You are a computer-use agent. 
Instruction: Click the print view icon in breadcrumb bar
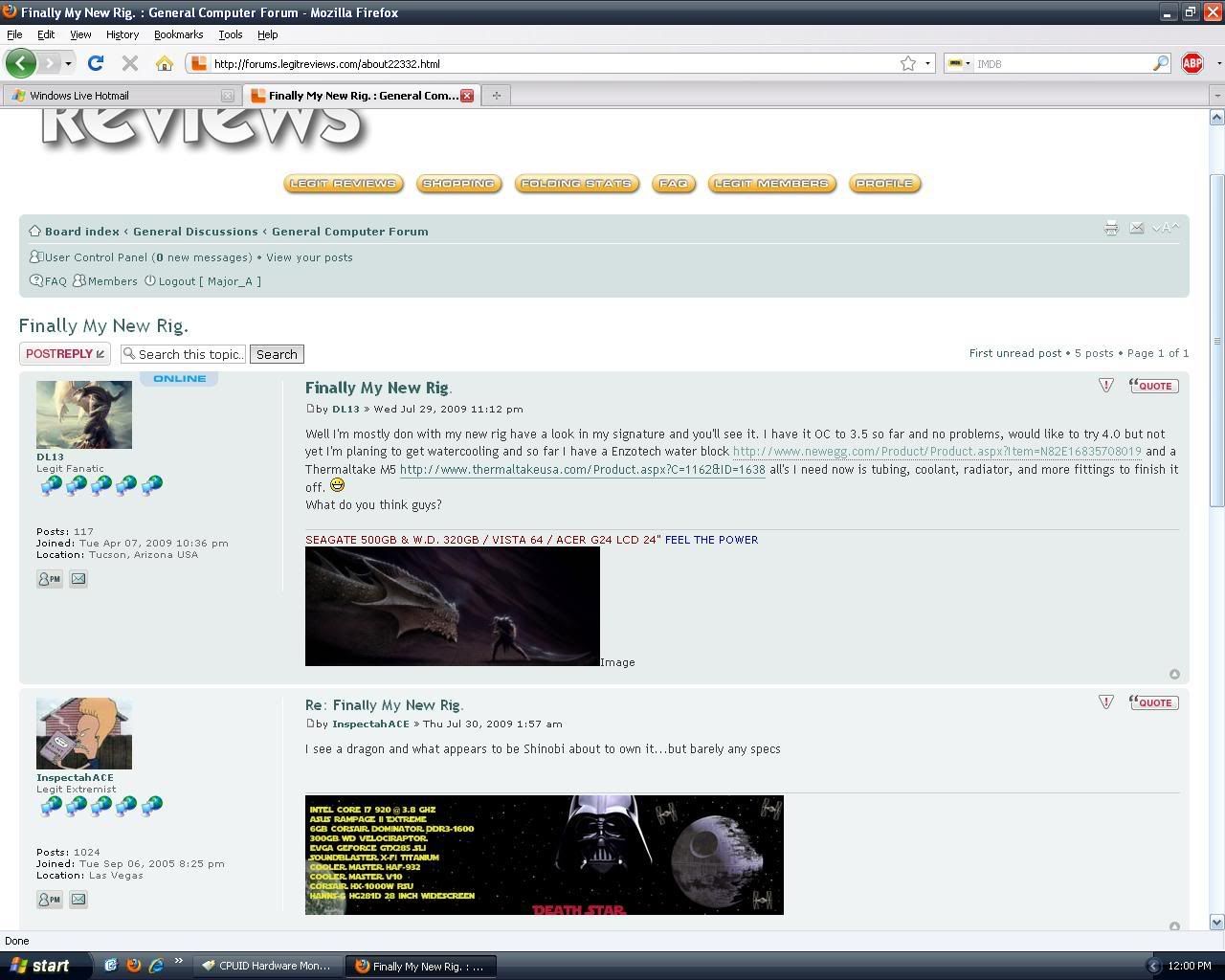click(1111, 228)
